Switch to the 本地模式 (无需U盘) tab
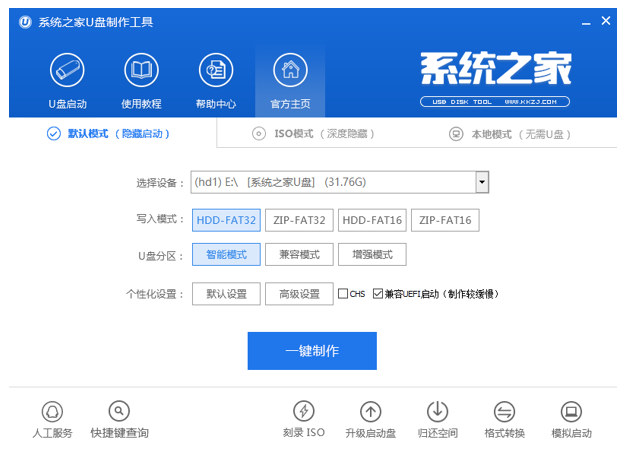624x454 pixels. [510, 134]
